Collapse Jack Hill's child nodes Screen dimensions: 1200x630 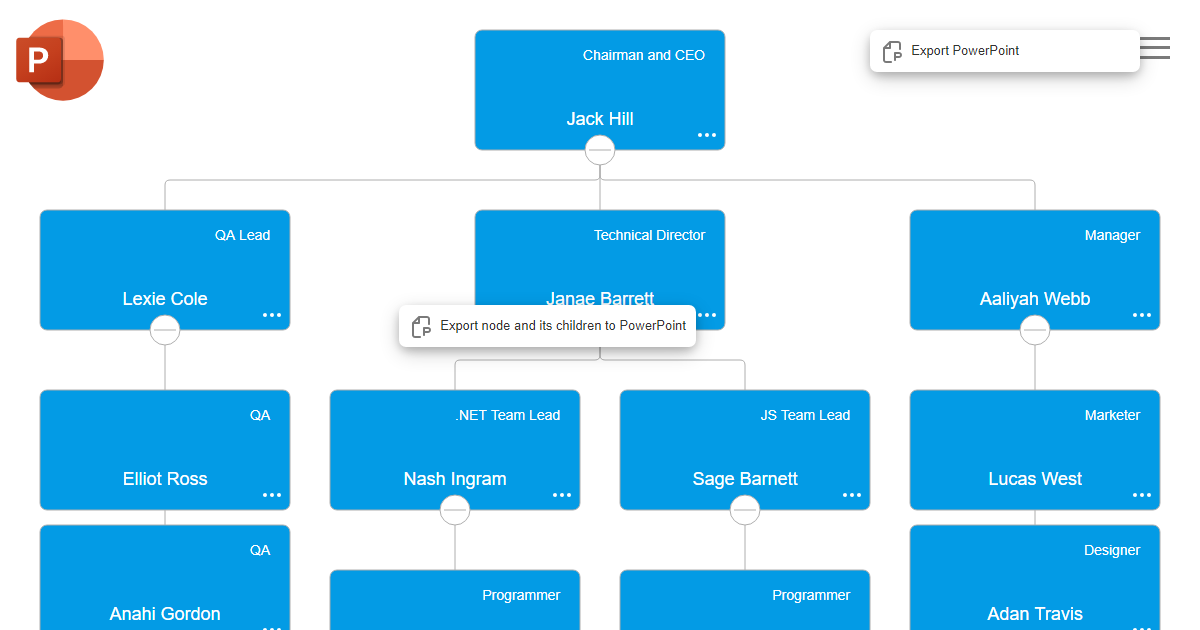click(600, 150)
